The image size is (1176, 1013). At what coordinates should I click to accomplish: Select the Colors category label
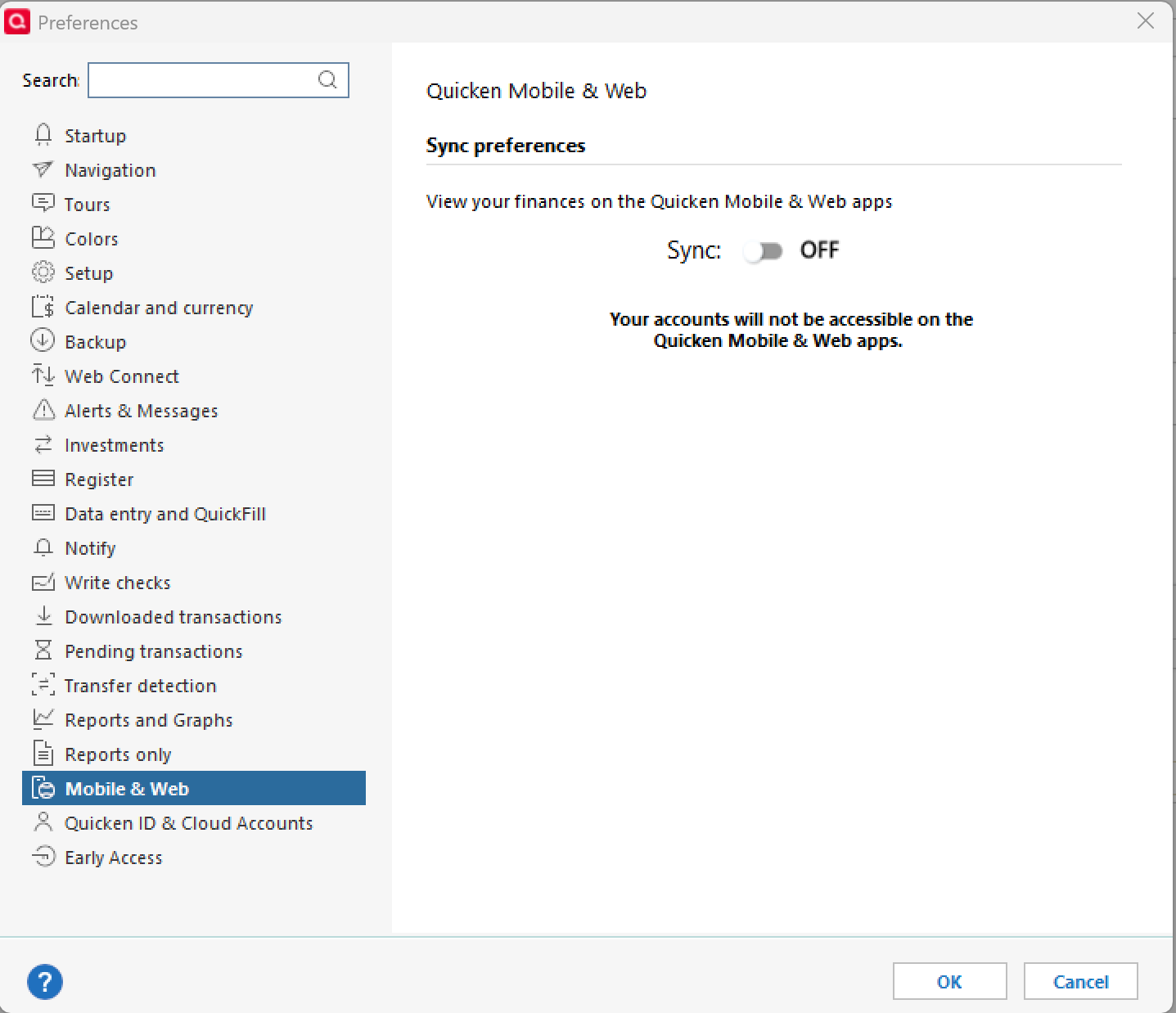[x=92, y=239]
